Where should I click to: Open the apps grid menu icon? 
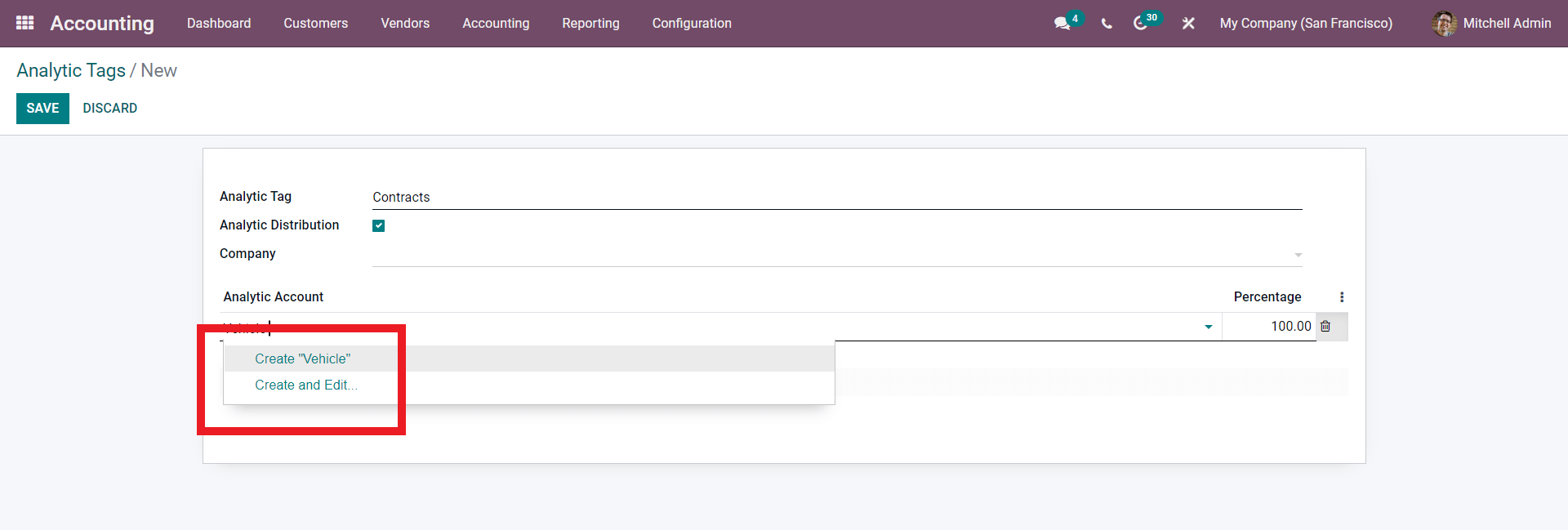pyautogui.click(x=25, y=23)
